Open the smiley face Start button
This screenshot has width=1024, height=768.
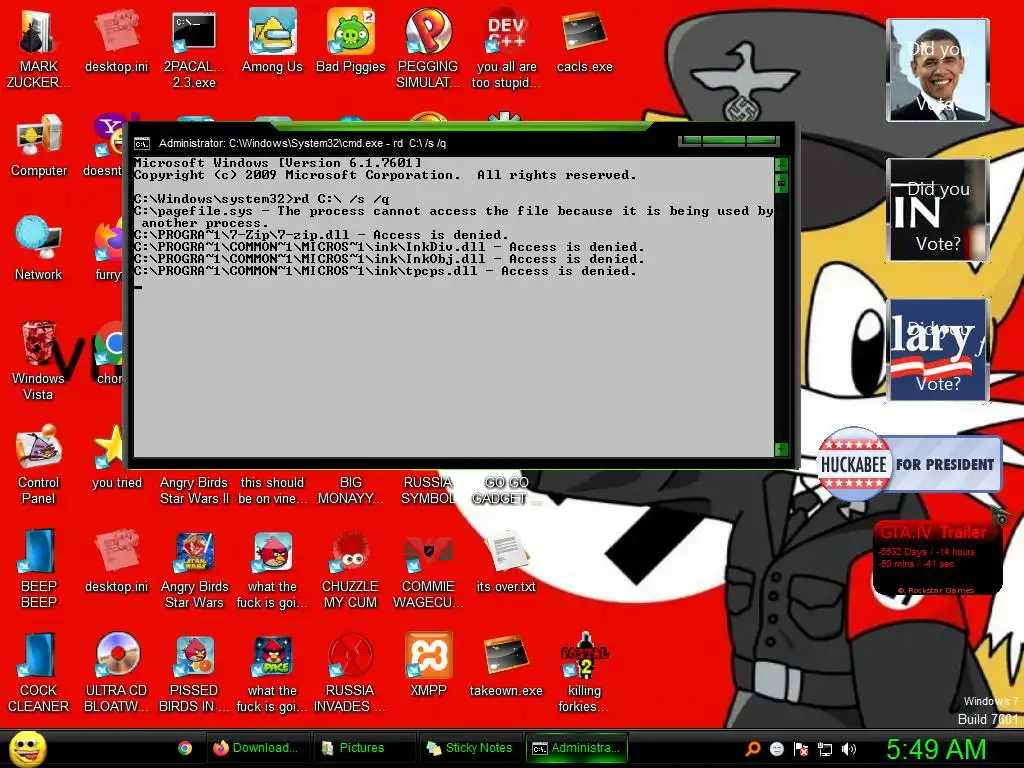[27, 748]
